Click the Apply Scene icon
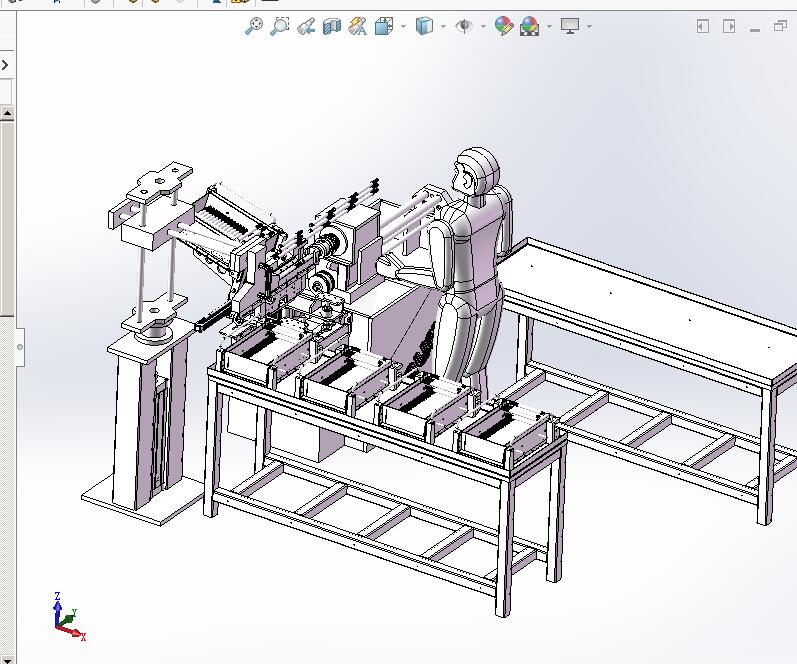 tap(530, 26)
